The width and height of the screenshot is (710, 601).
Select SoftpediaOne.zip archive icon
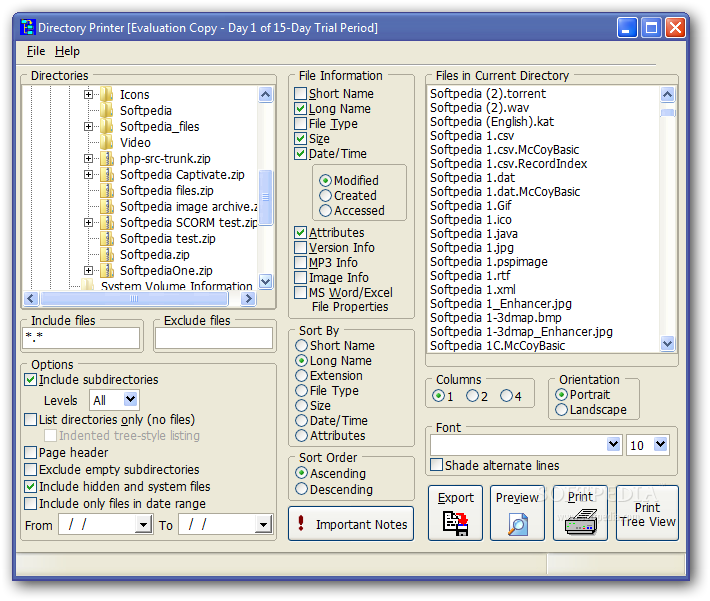pyautogui.click(x=107, y=270)
